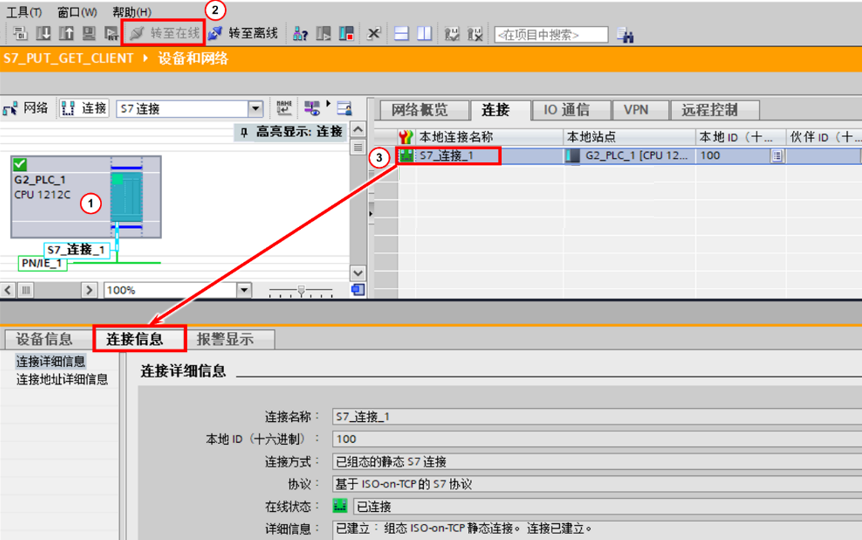Click the S7_连接_1 connection label in network view

76,250
